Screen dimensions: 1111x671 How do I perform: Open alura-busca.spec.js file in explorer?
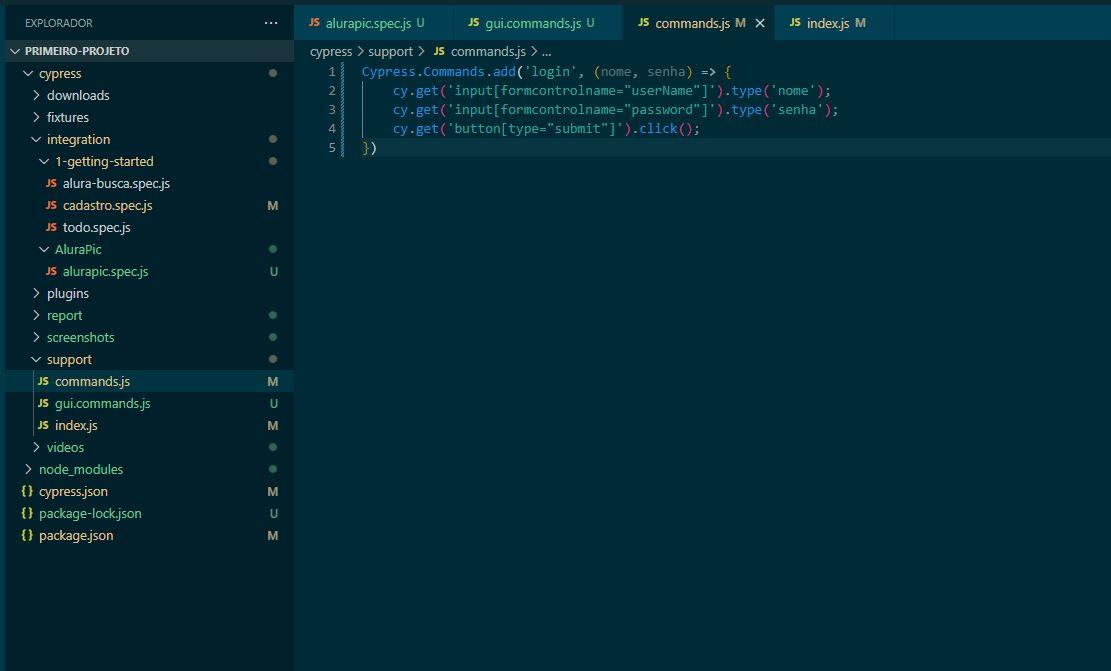pos(116,183)
